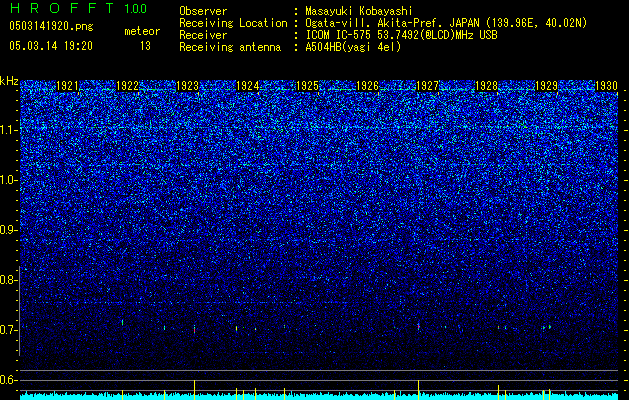Click the tall yellow power marker near 1923
The image size is (629, 400).
point(195,390)
